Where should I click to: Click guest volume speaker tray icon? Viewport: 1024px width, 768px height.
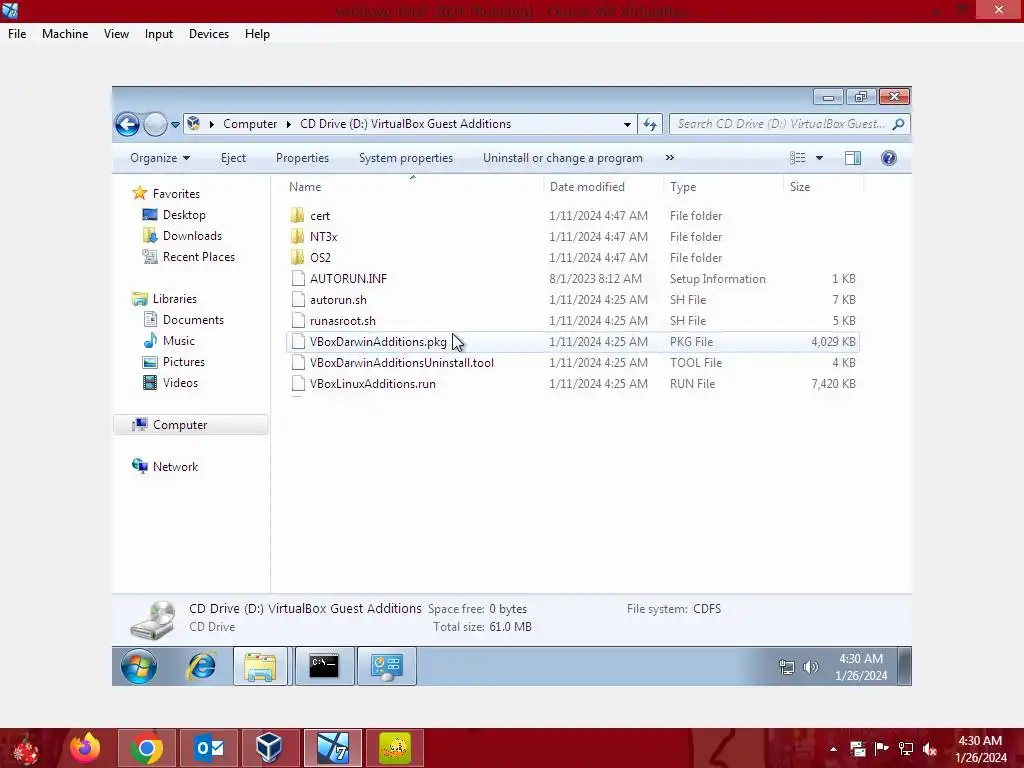click(810, 667)
